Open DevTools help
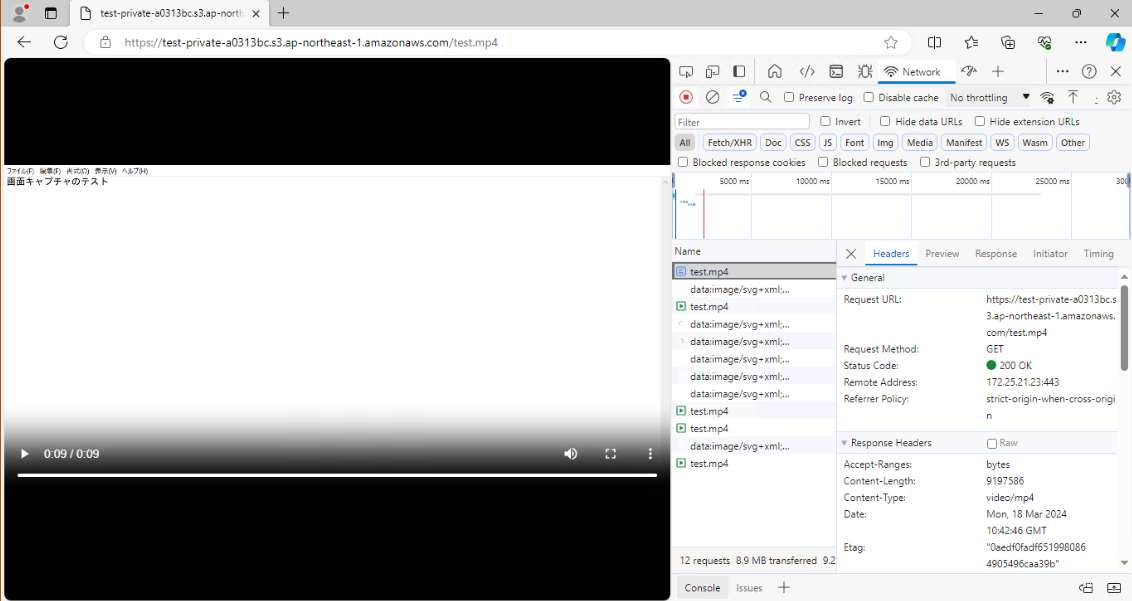The width and height of the screenshot is (1132, 601). [x=1089, y=72]
